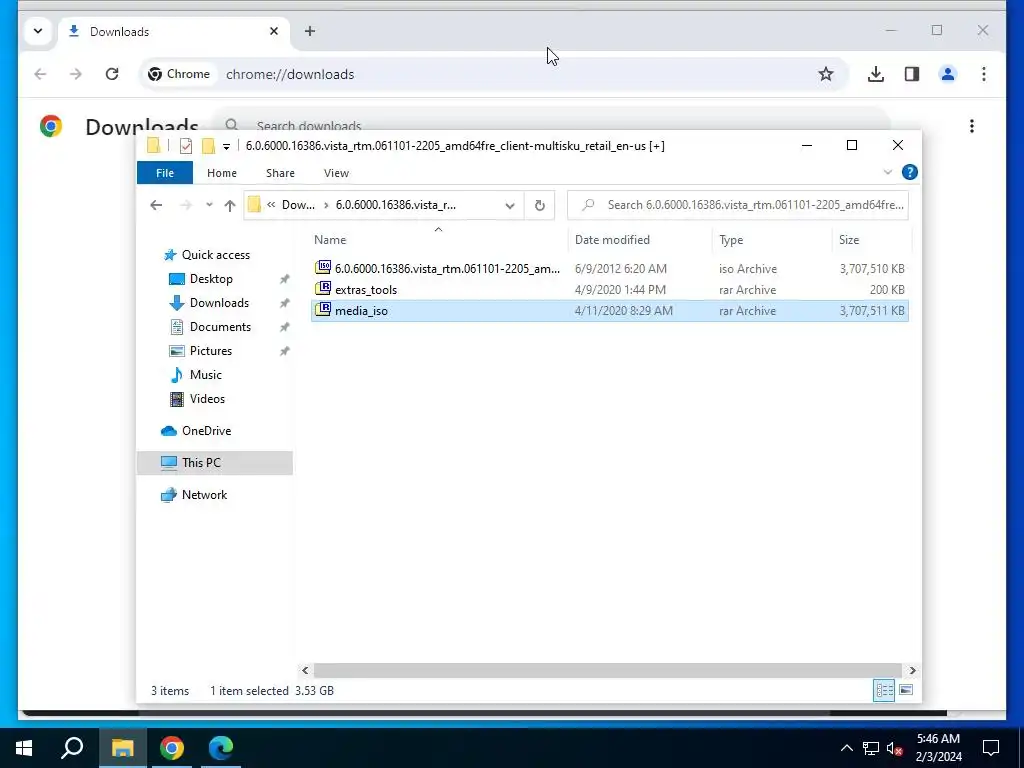Sort by Size column

(x=871, y=240)
